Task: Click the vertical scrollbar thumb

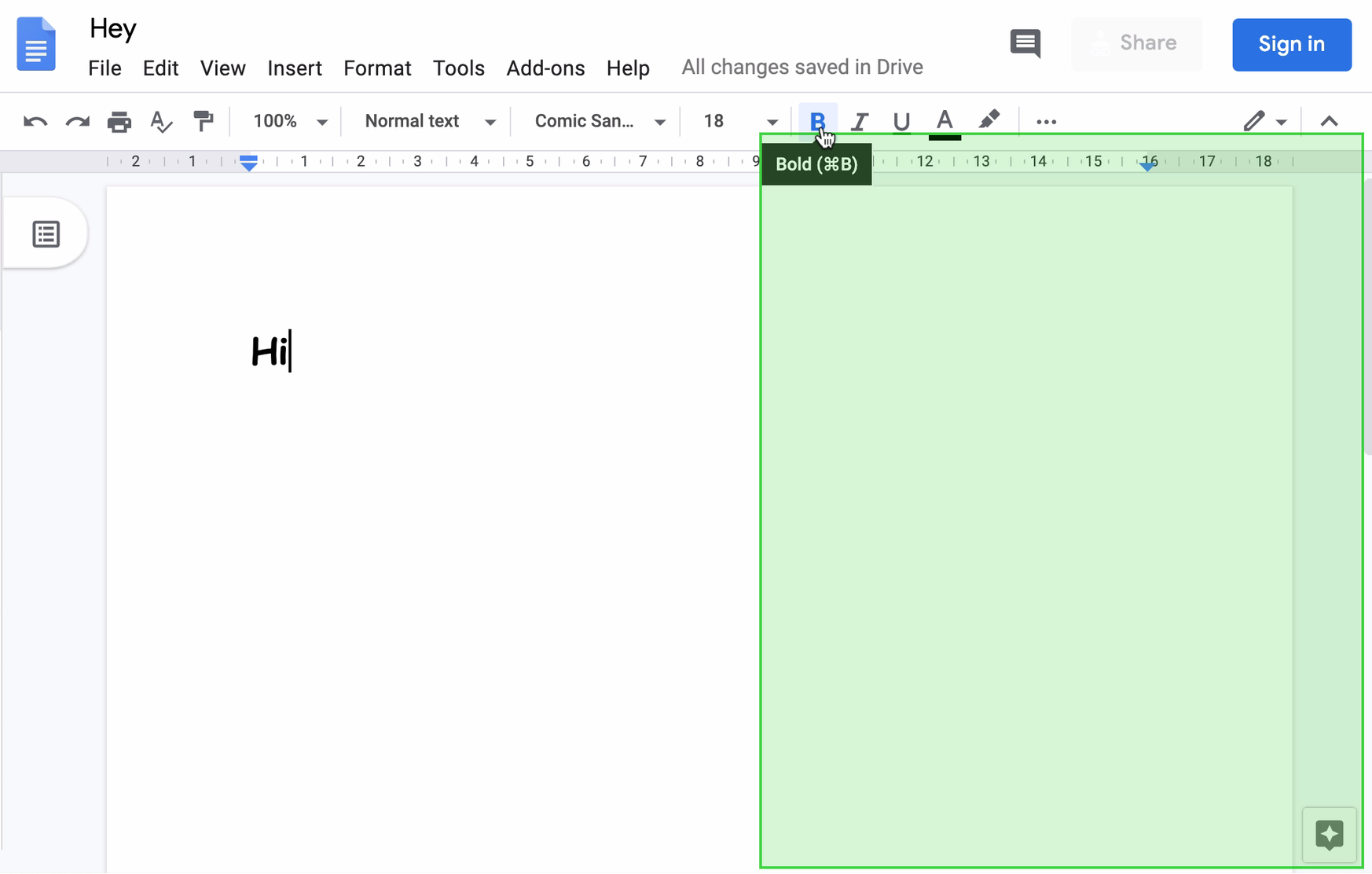Action: pos(1368,317)
